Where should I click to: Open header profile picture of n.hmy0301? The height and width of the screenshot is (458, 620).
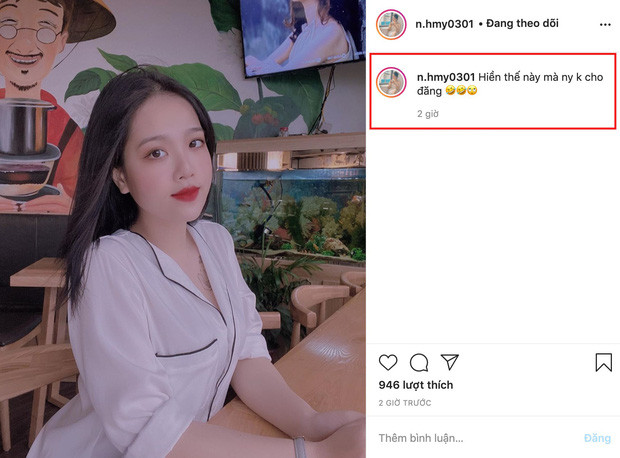click(x=391, y=25)
